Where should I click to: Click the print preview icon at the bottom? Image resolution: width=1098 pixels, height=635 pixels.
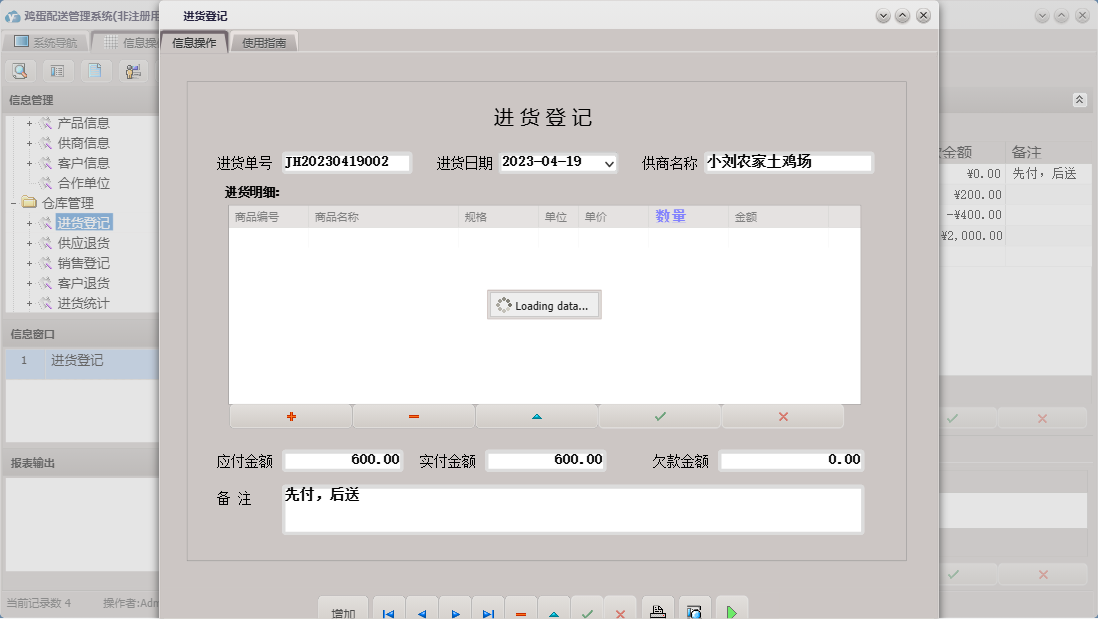click(694, 612)
